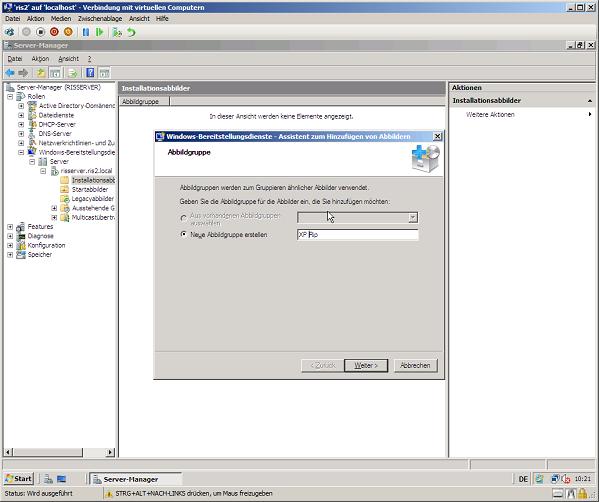Expand the Konfiguration node

coord(10,245)
